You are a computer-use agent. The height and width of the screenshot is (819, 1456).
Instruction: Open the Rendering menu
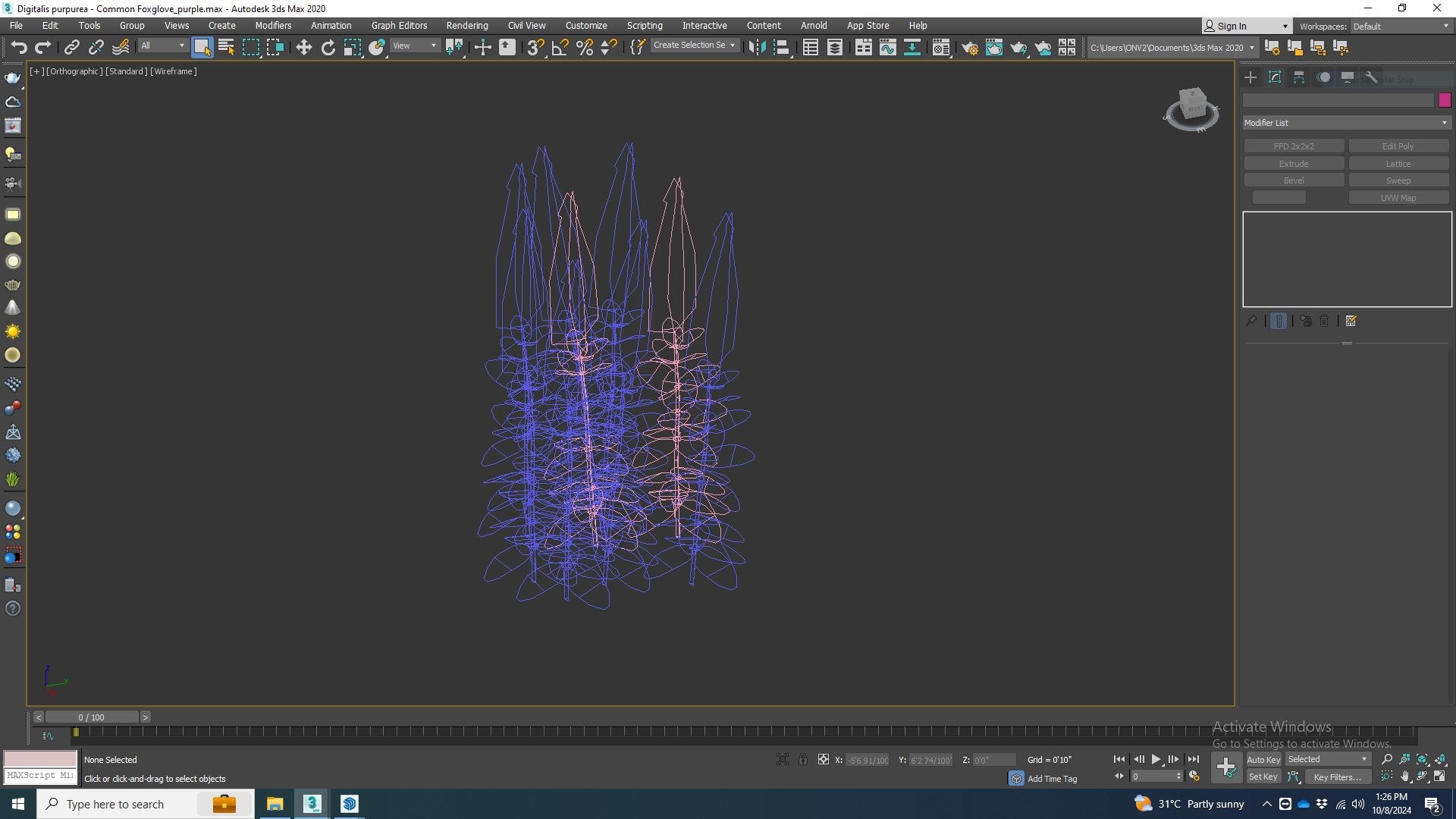tap(467, 25)
